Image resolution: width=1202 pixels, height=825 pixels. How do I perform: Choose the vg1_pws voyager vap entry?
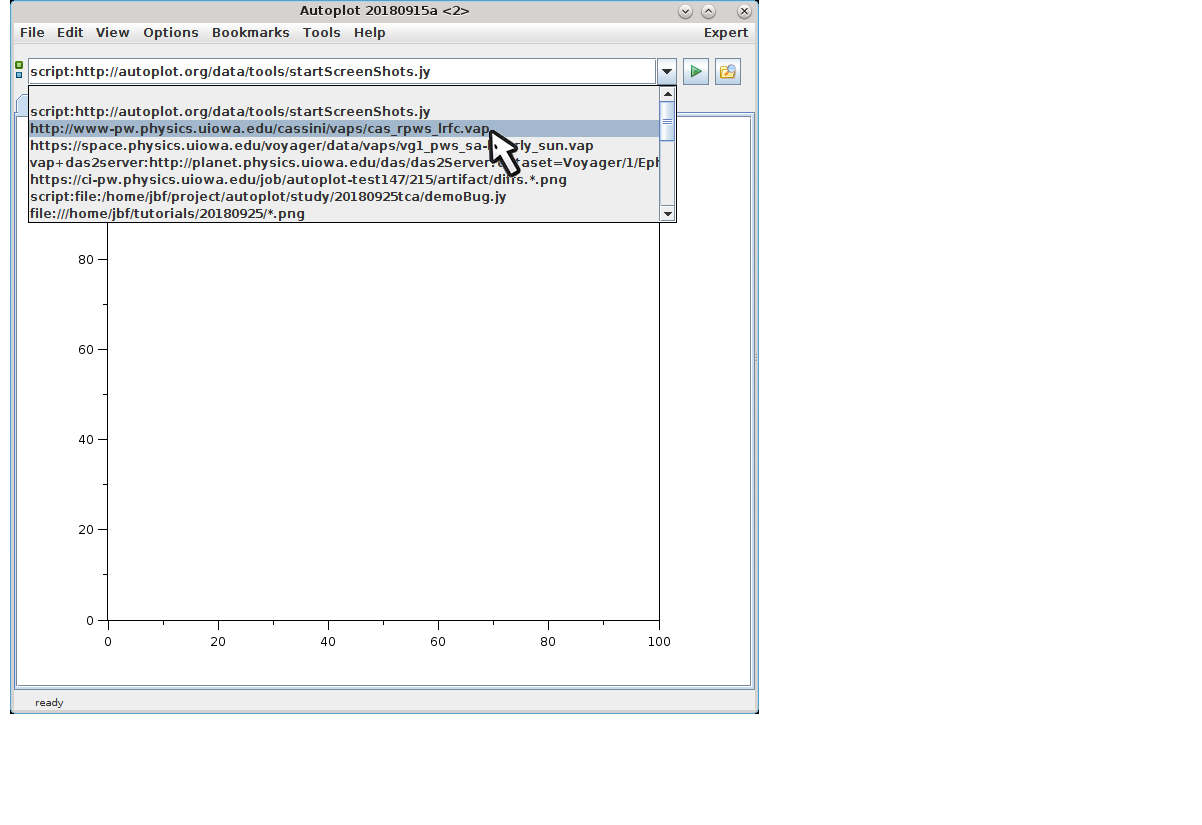pyautogui.click(x=311, y=146)
